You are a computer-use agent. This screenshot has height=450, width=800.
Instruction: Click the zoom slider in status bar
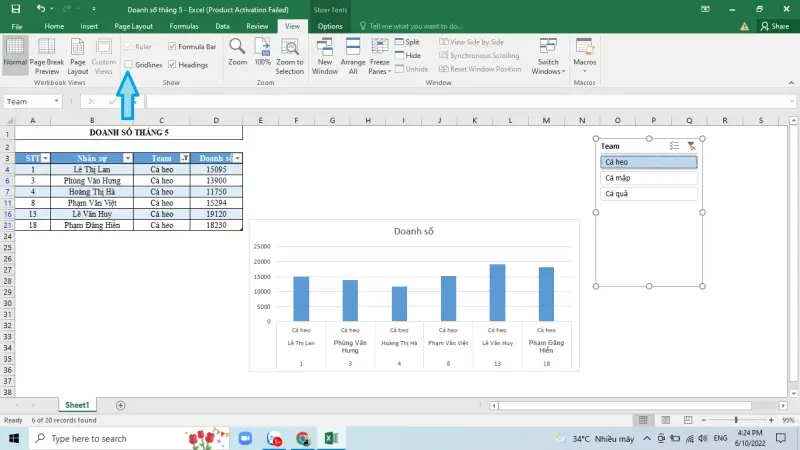(x=736, y=420)
